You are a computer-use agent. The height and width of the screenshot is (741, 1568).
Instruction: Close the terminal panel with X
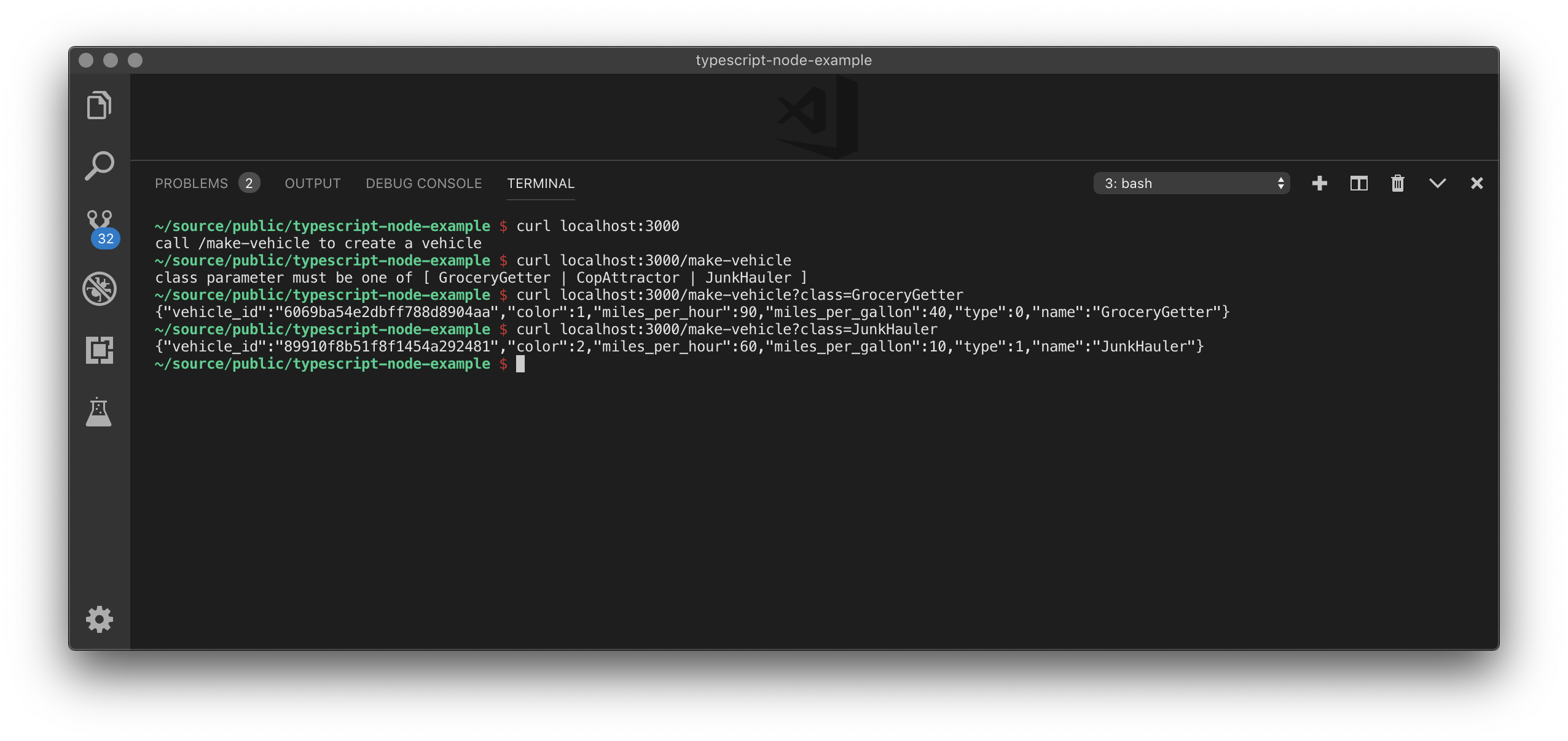click(1477, 183)
